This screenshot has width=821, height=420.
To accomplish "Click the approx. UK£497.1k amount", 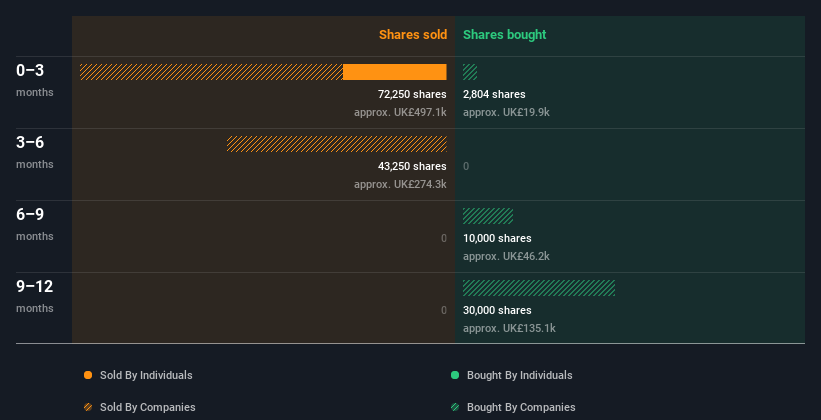I will (400, 112).
